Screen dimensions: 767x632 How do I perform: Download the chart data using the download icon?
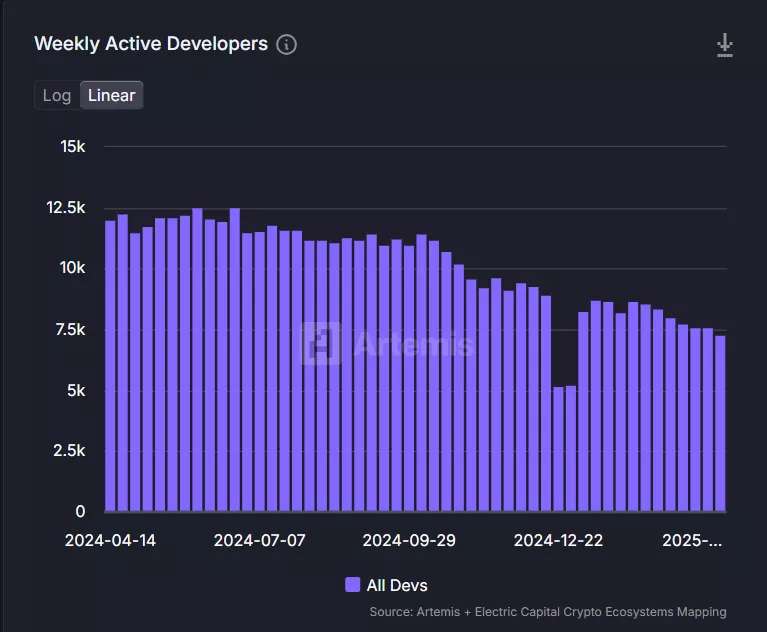pyautogui.click(x=725, y=45)
